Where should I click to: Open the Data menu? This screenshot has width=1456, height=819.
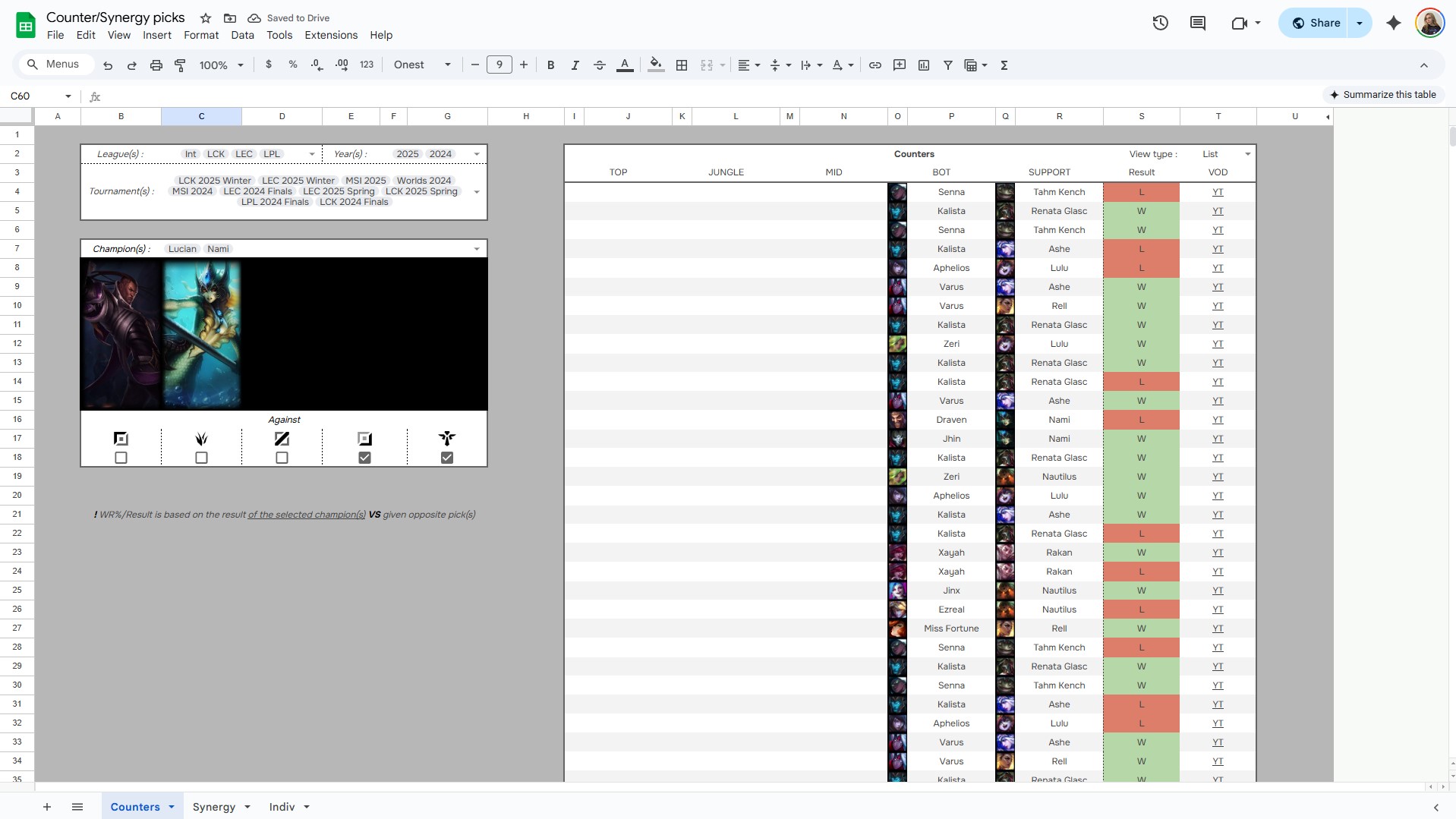pos(242,35)
